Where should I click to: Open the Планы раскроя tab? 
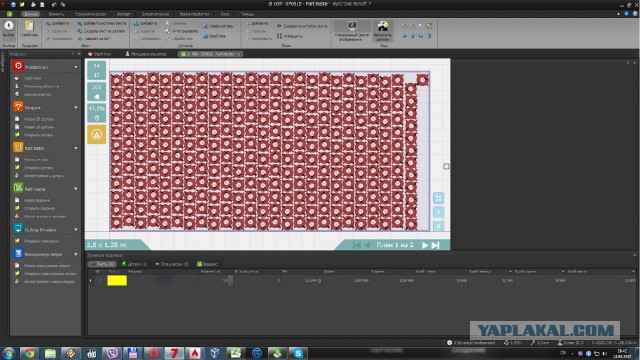pos(172,264)
